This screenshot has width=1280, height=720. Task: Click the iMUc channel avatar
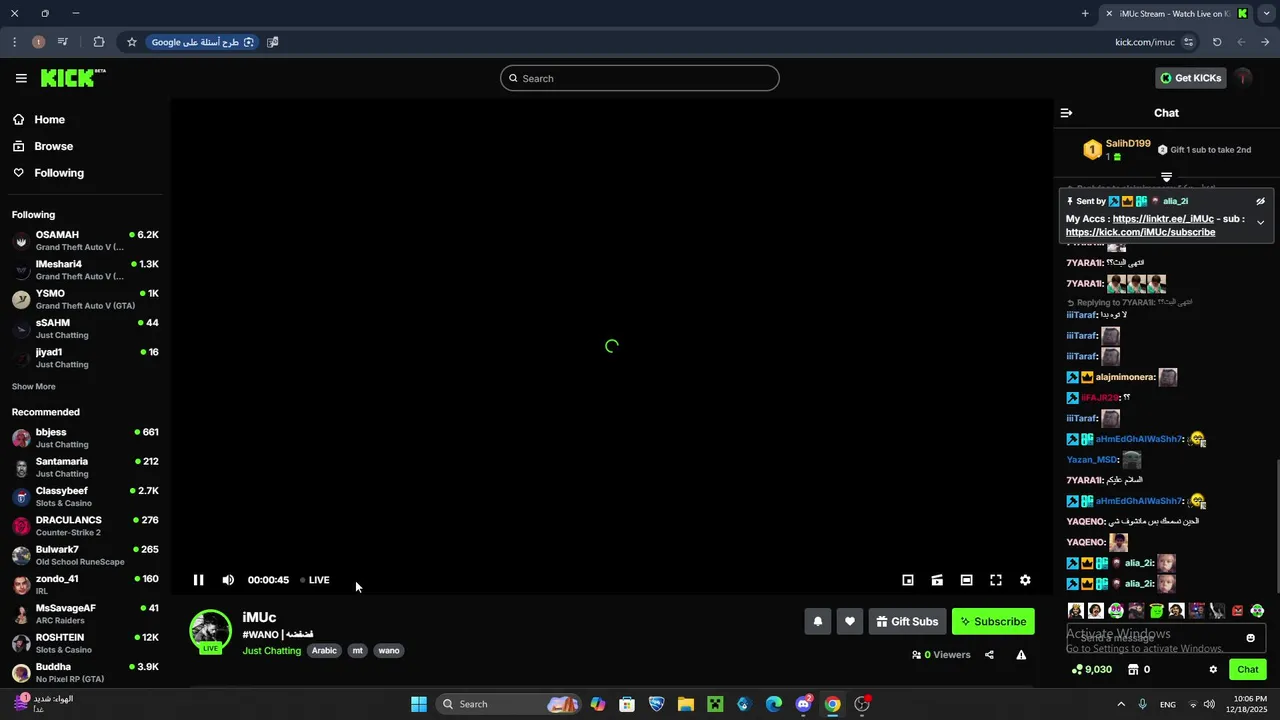(x=210, y=631)
